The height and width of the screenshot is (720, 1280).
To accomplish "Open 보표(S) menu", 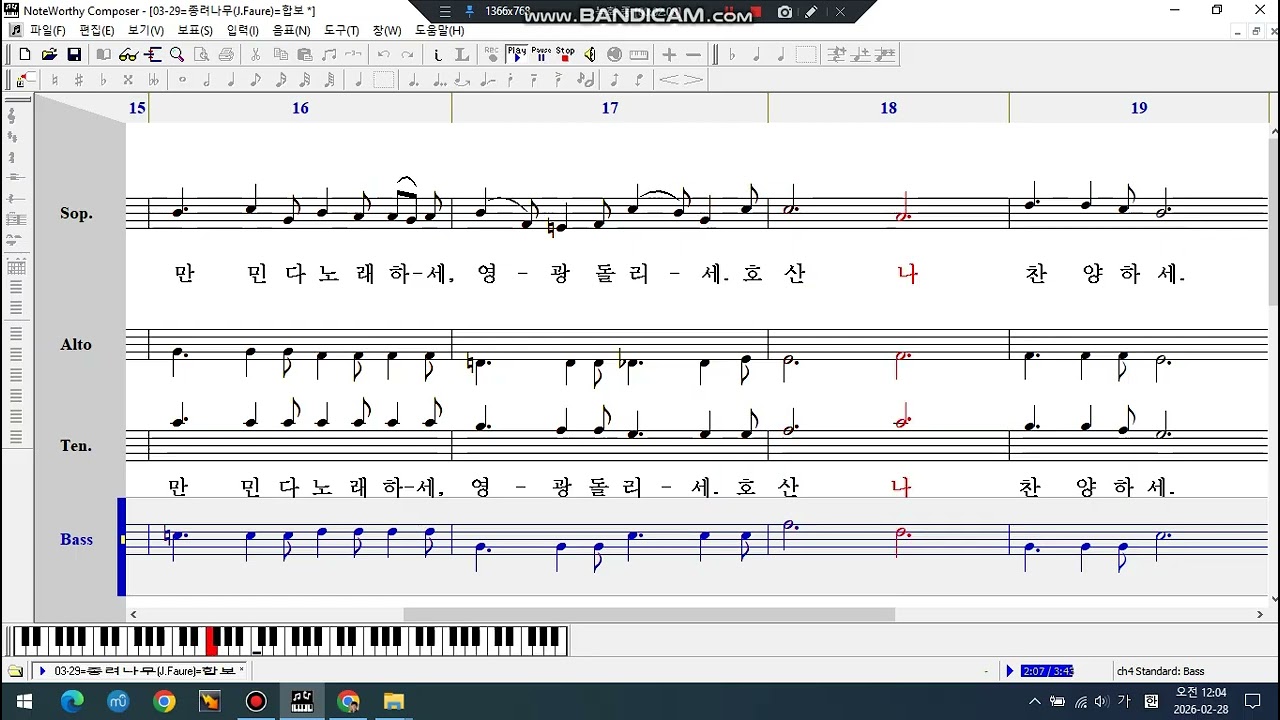I will [194, 31].
